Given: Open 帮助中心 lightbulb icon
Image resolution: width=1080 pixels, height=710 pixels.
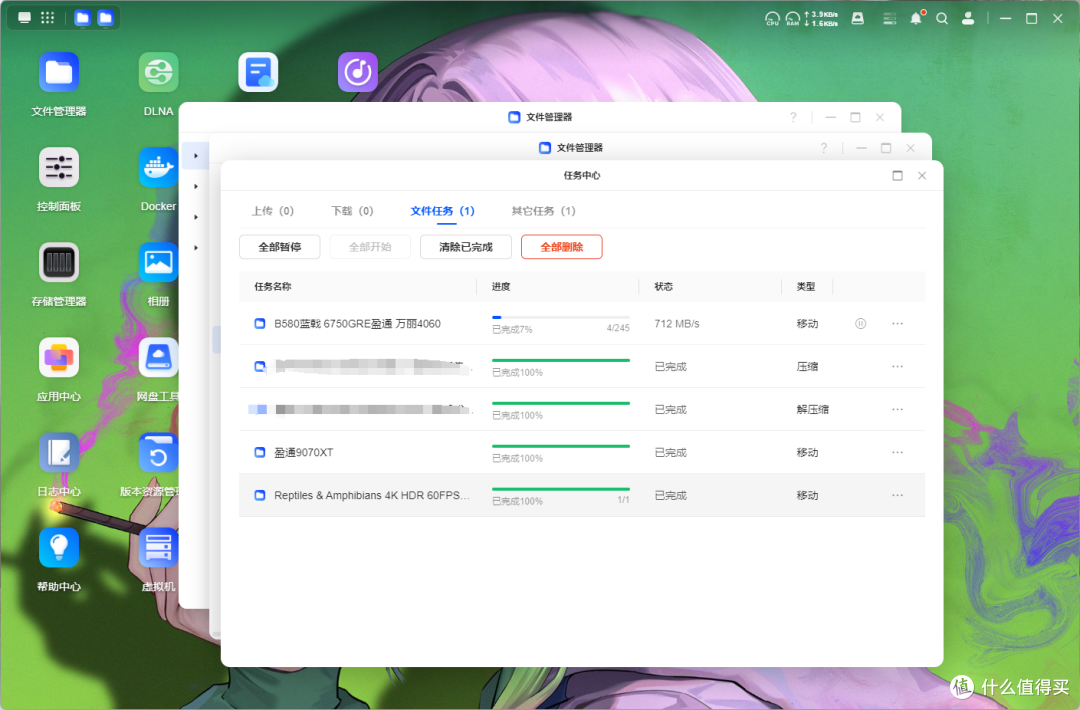Looking at the screenshot, I should pyautogui.click(x=59, y=547).
